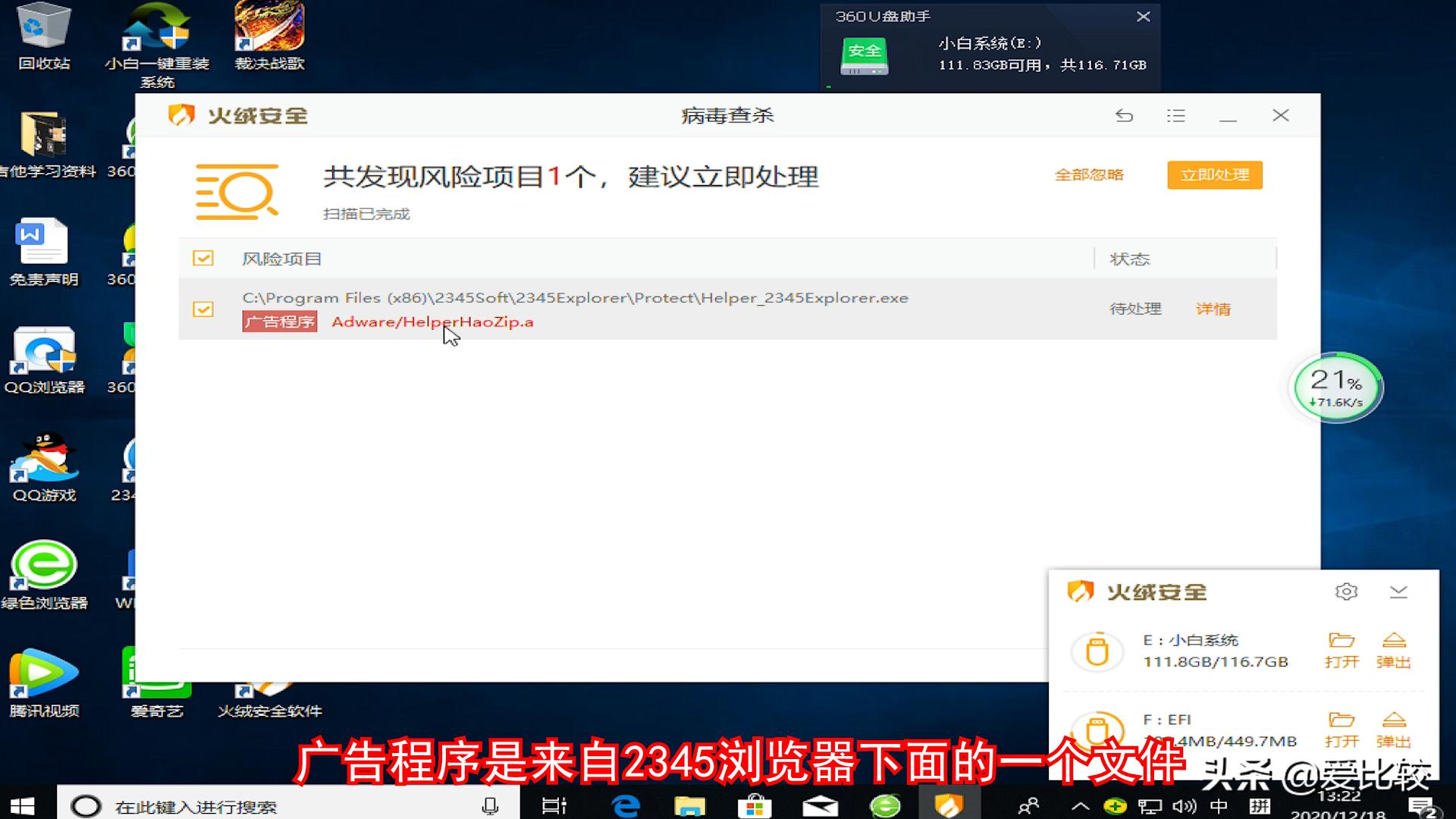Click 弹出 to eject the EFI drive
The image size is (1456, 819).
pos(1395,730)
